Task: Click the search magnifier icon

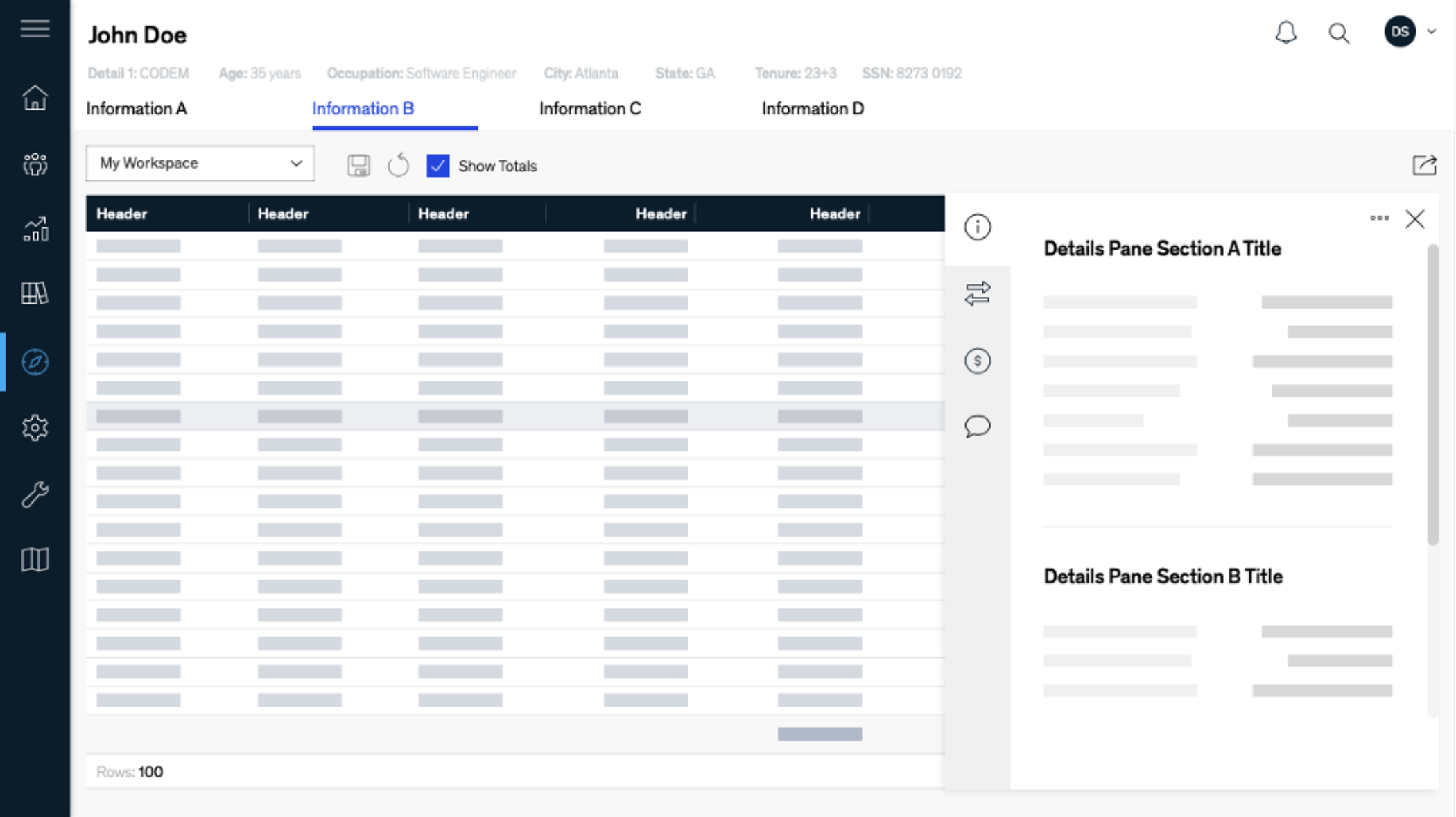Action: [x=1338, y=33]
